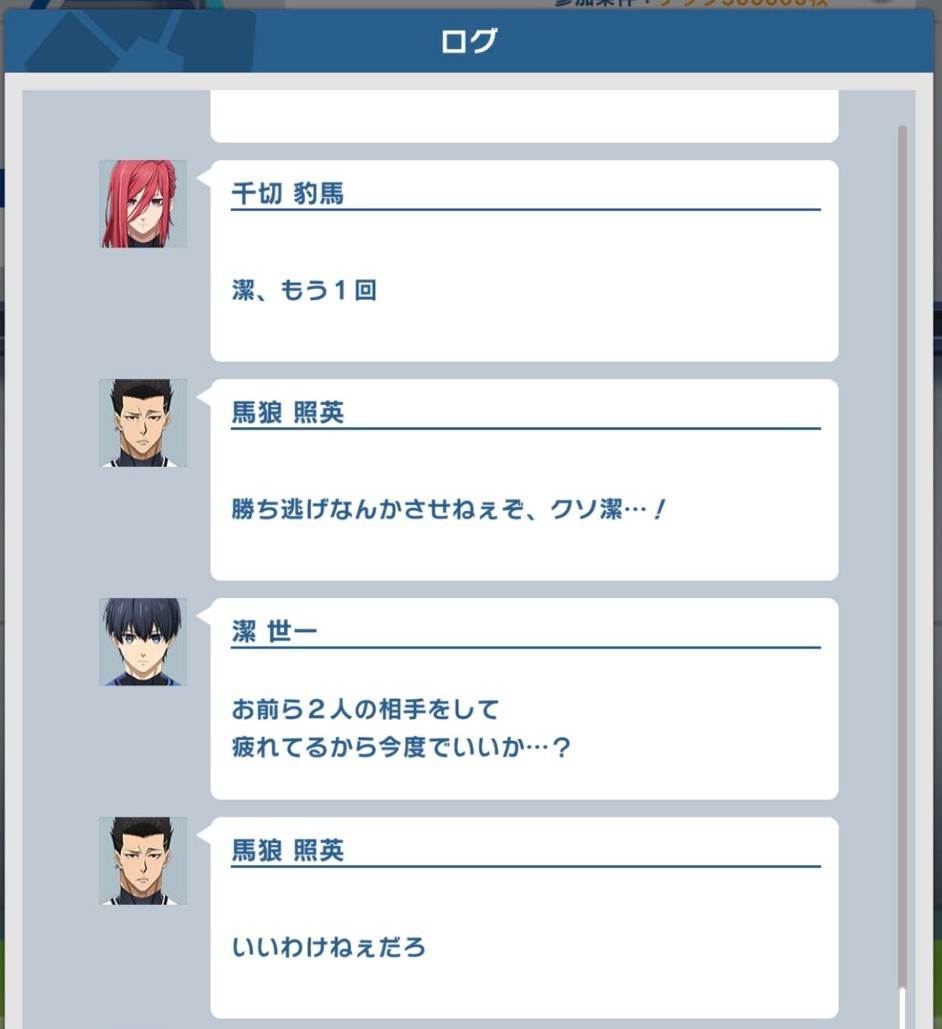Screen dimensions: 942x1029
Task: Click the ログ header title
Action: 469,41
